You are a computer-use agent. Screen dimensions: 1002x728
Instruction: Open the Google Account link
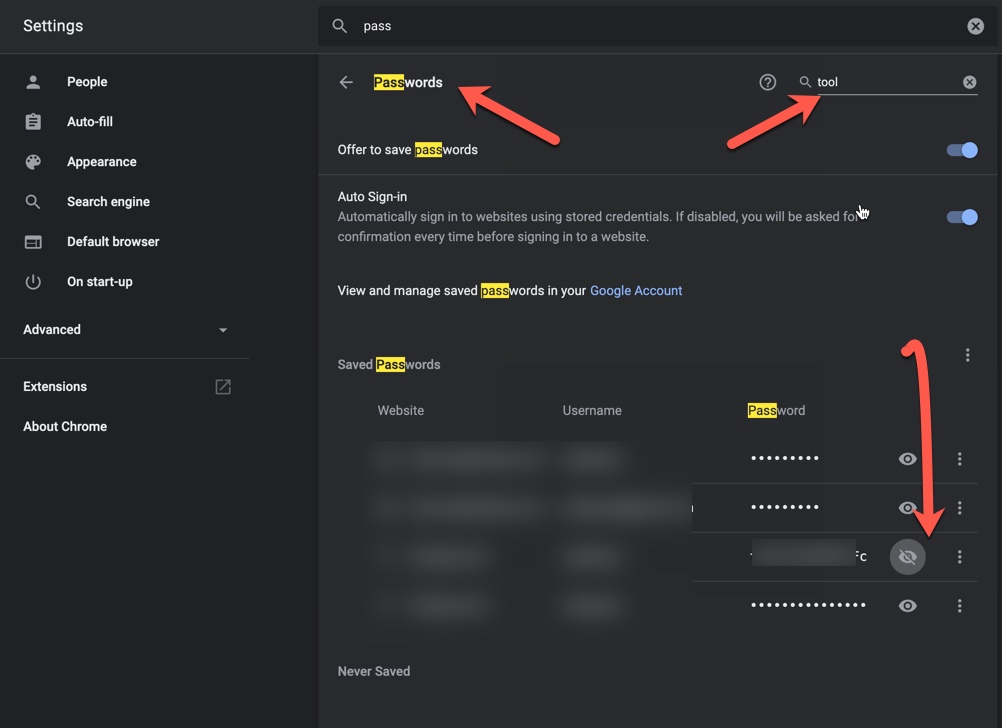(636, 291)
